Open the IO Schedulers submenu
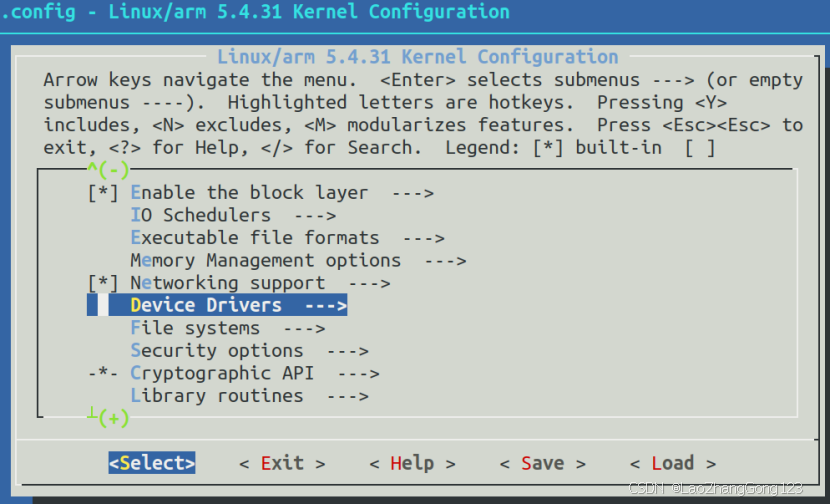Viewport: 830px width, 504px height. [x=233, y=215]
